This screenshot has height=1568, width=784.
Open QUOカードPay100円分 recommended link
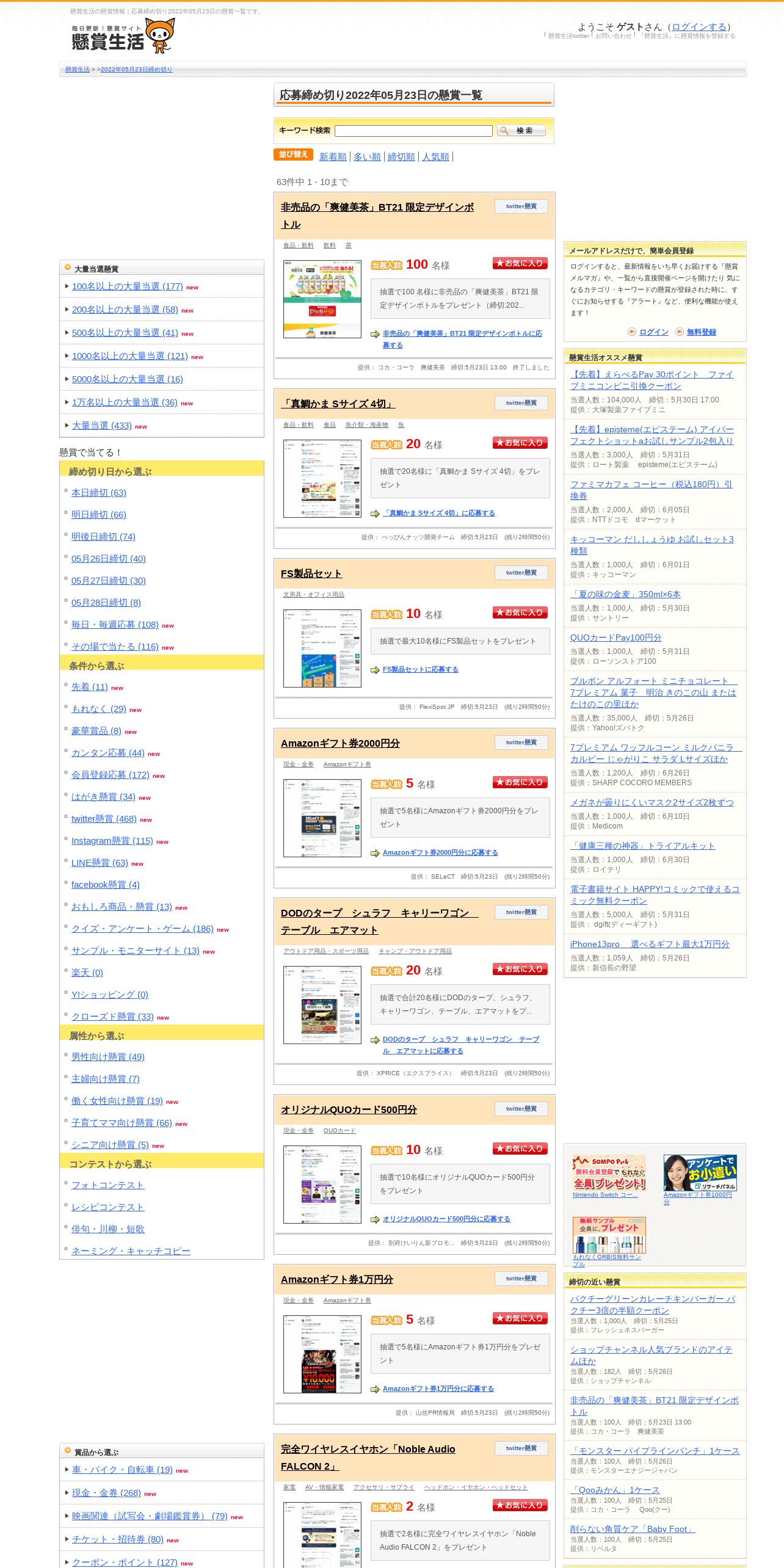(616, 637)
